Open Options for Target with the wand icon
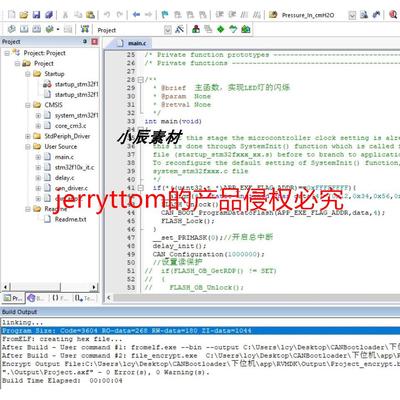Viewport: 400px width, 400px height. [180, 29]
